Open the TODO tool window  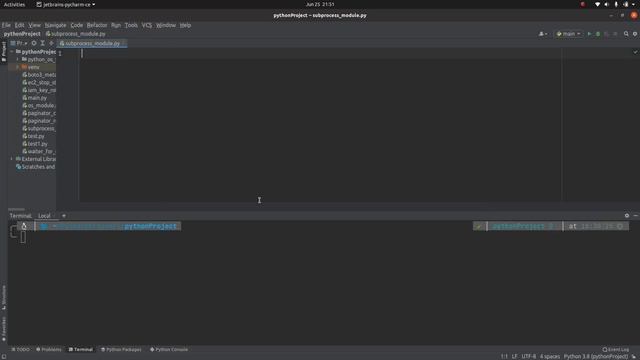20,350
